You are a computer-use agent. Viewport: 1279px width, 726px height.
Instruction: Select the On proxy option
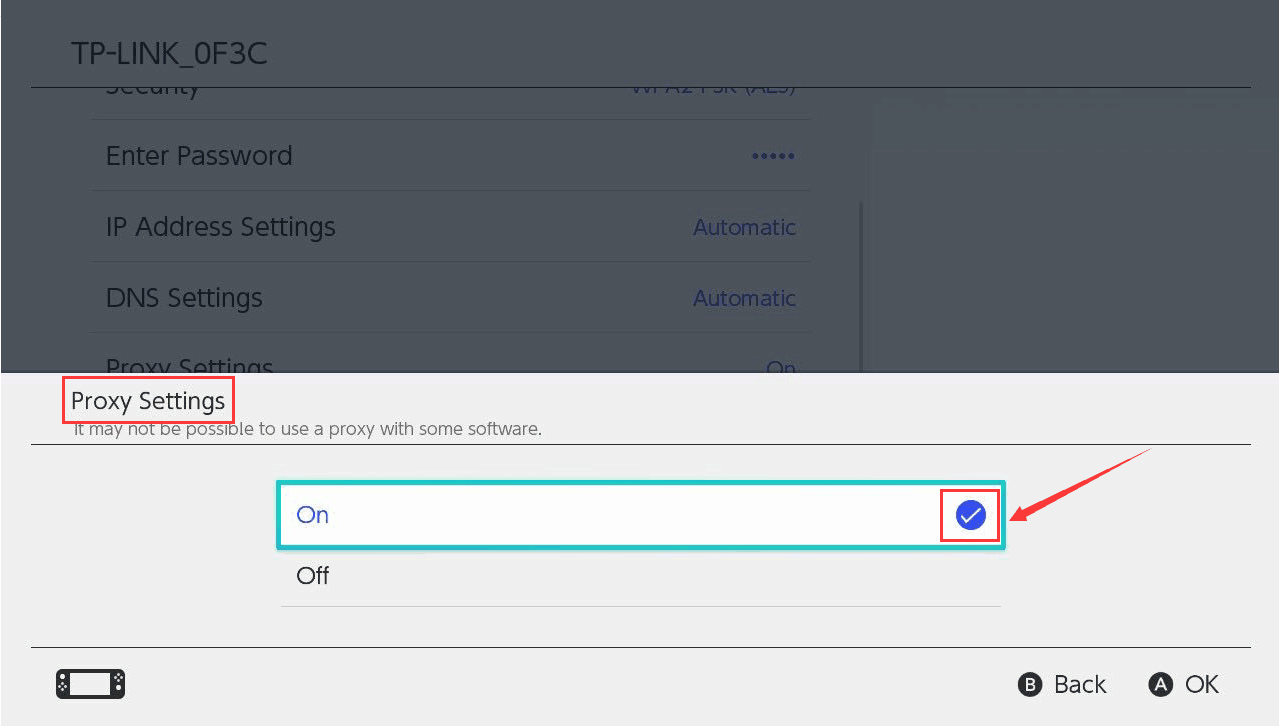point(640,515)
